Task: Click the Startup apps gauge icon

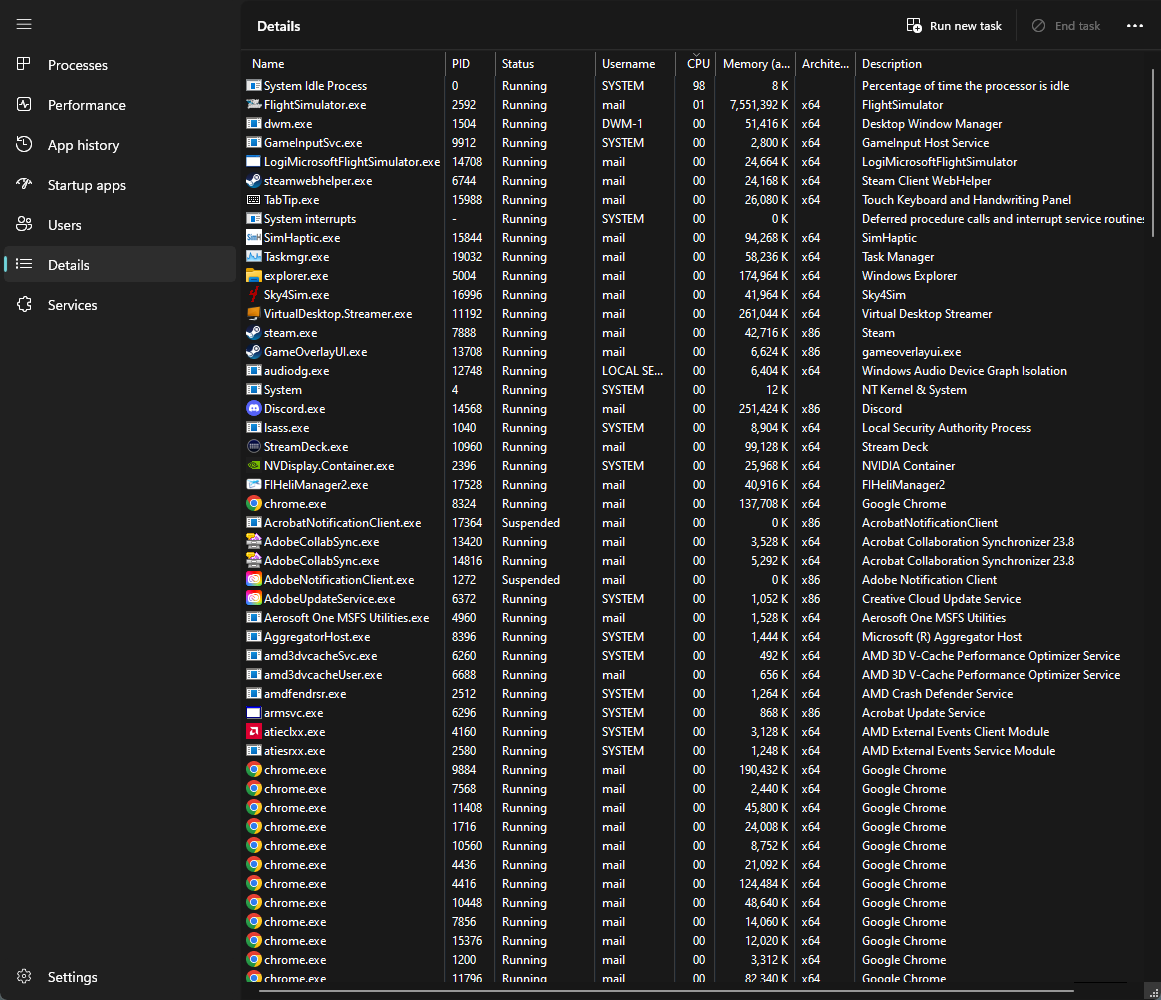Action: (x=24, y=184)
